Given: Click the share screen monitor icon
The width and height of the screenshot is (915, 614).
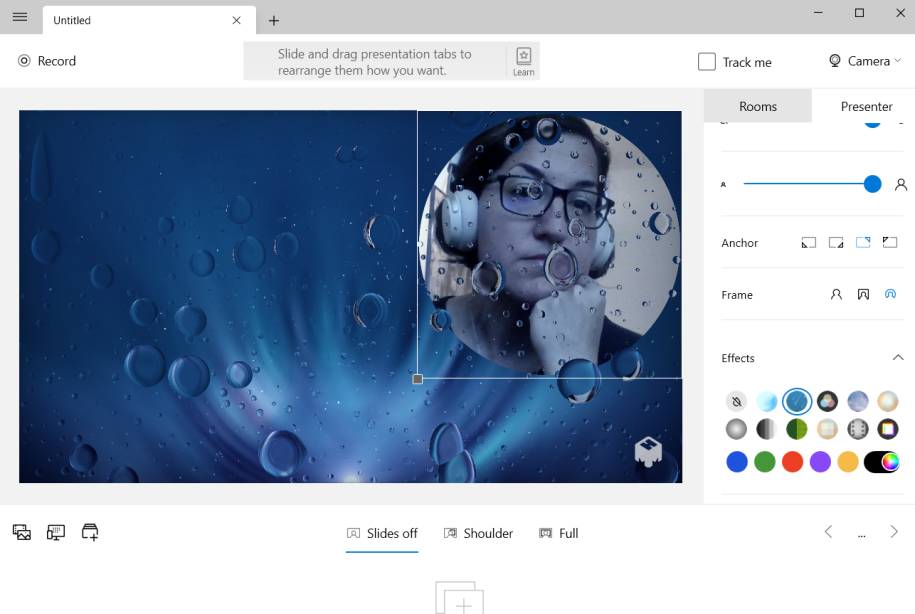Looking at the screenshot, I should tap(56, 532).
